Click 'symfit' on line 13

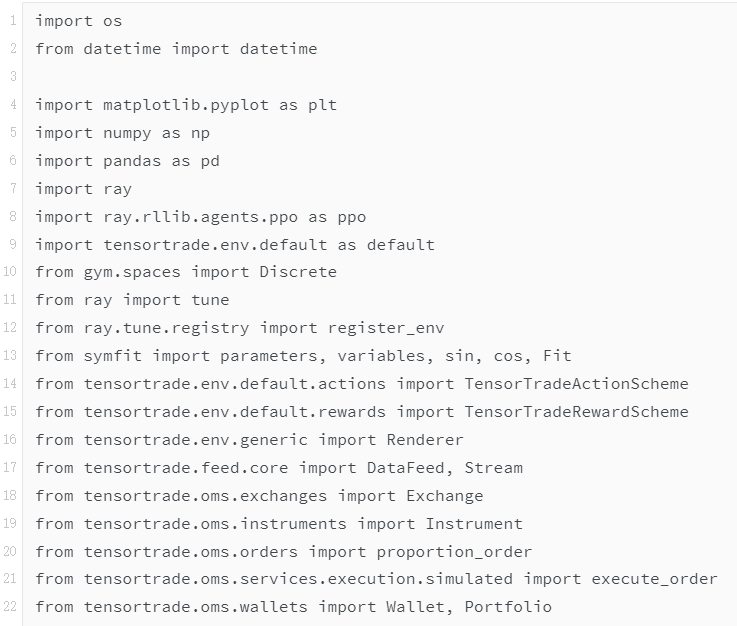(x=113, y=356)
